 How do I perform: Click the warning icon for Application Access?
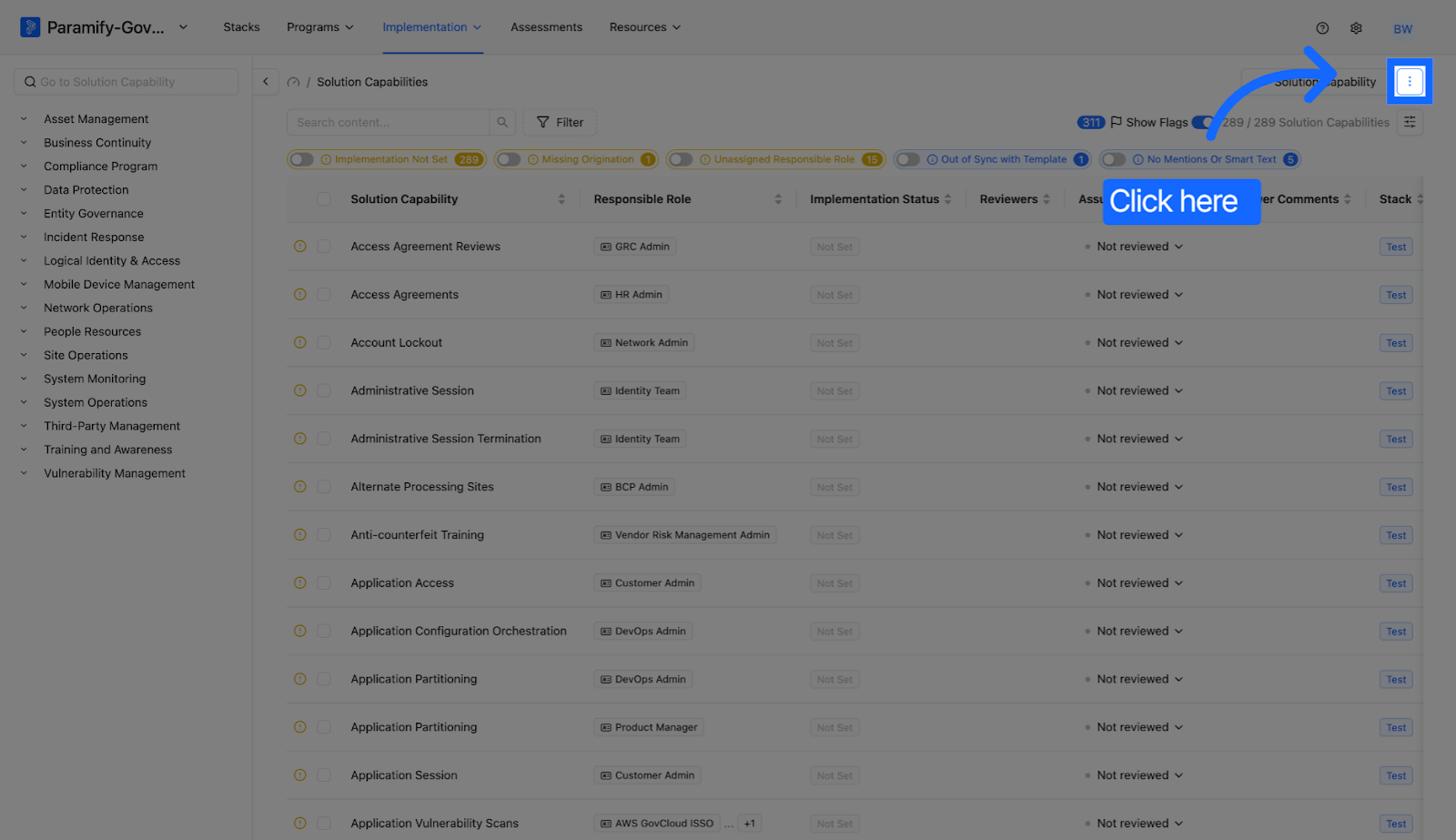tap(299, 583)
